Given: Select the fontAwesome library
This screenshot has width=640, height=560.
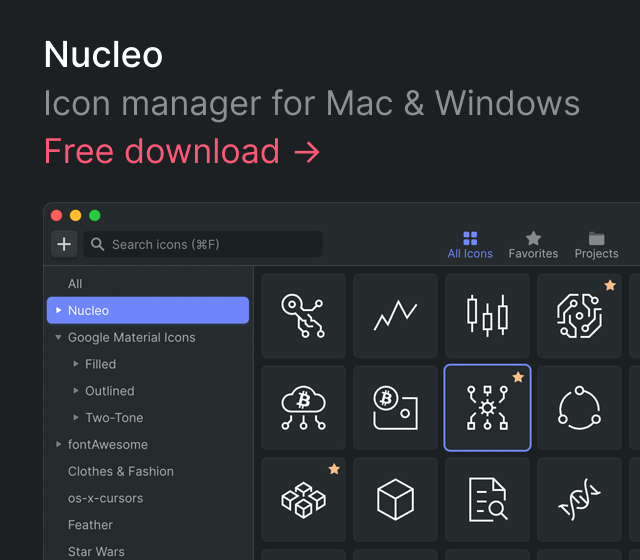Looking at the screenshot, I should pyautogui.click(x=108, y=444).
